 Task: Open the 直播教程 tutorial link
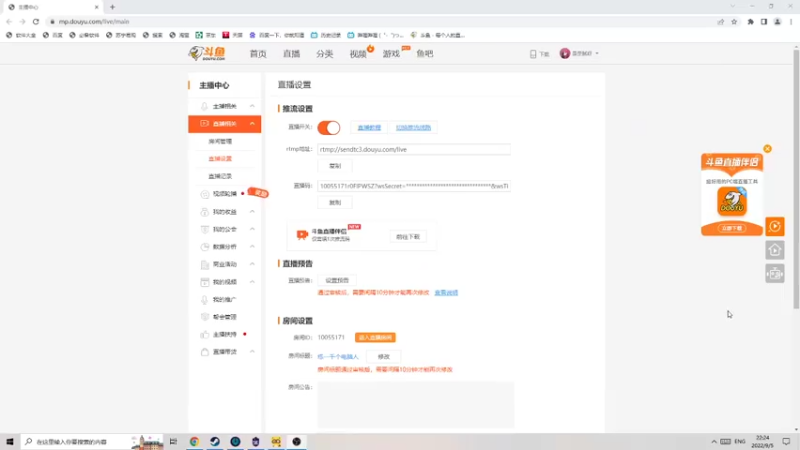tap(369, 128)
